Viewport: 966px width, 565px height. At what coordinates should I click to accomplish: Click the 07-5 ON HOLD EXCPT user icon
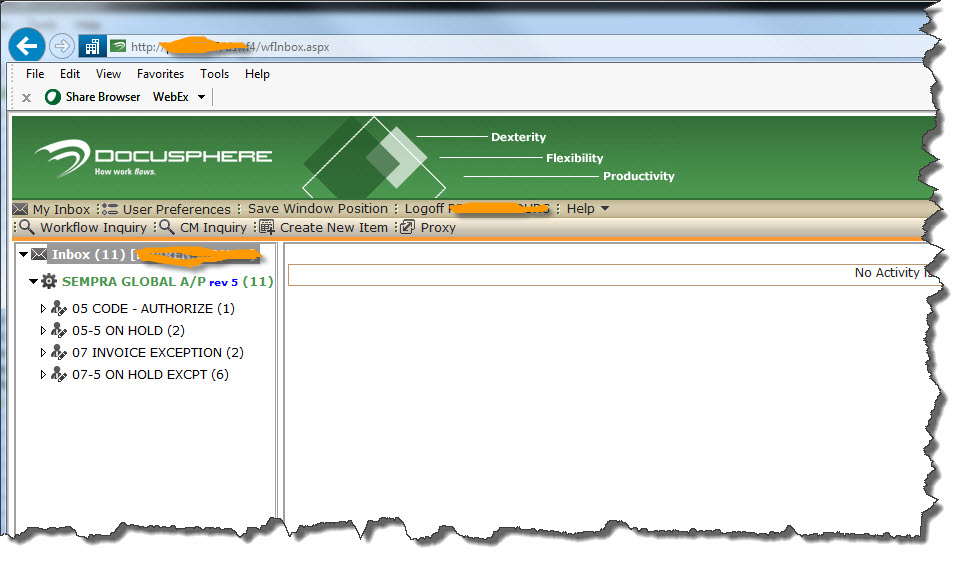click(x=59, y=375)
